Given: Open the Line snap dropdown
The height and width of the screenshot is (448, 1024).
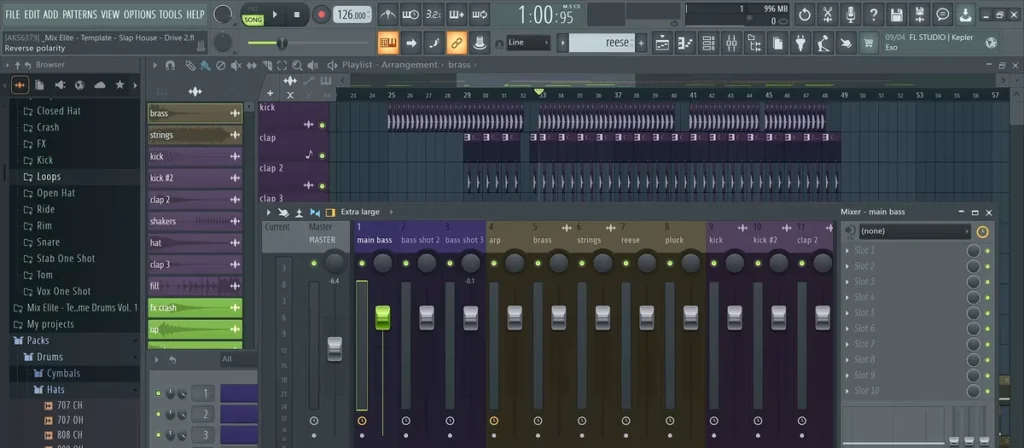Looking at the screenshot, I should (x=528, y=42).
